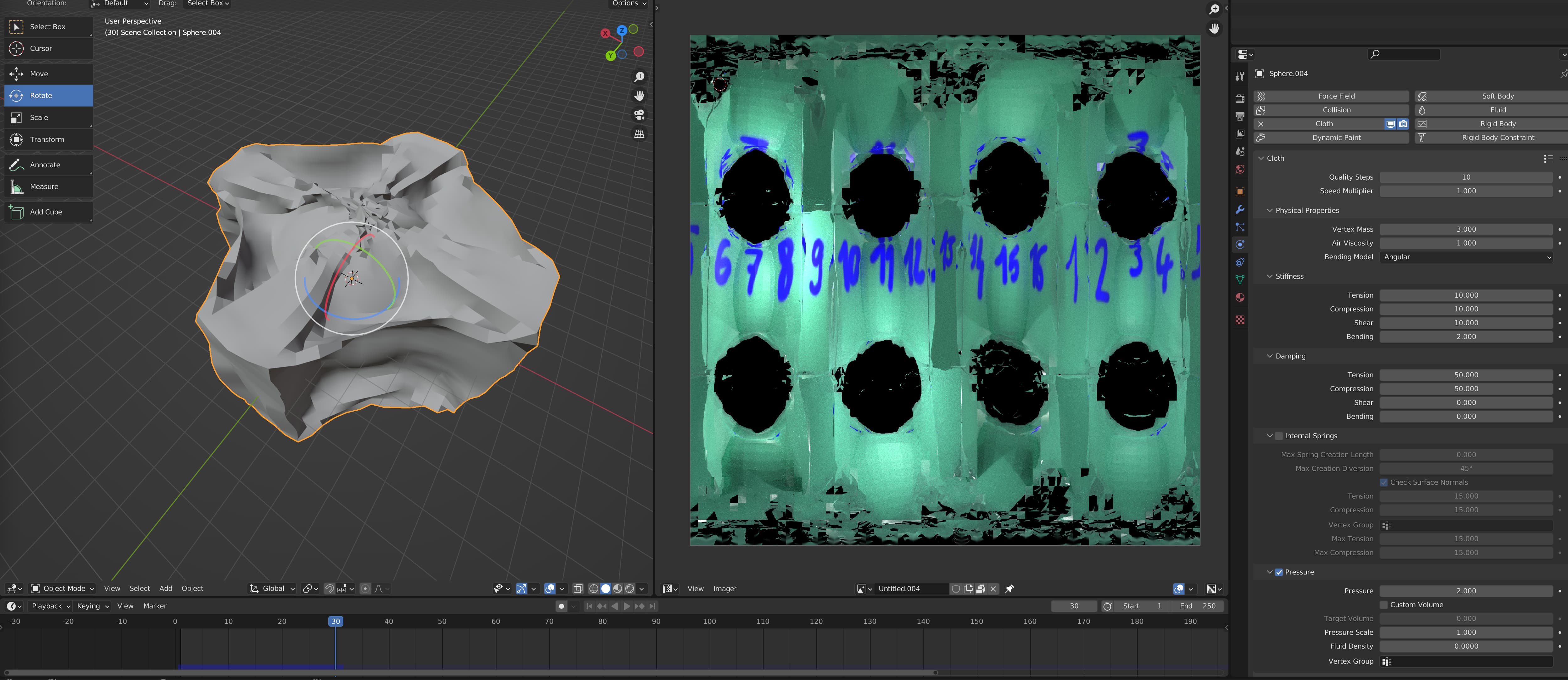
Task: Choose the Scale tool
Action: tap(49, 117)
